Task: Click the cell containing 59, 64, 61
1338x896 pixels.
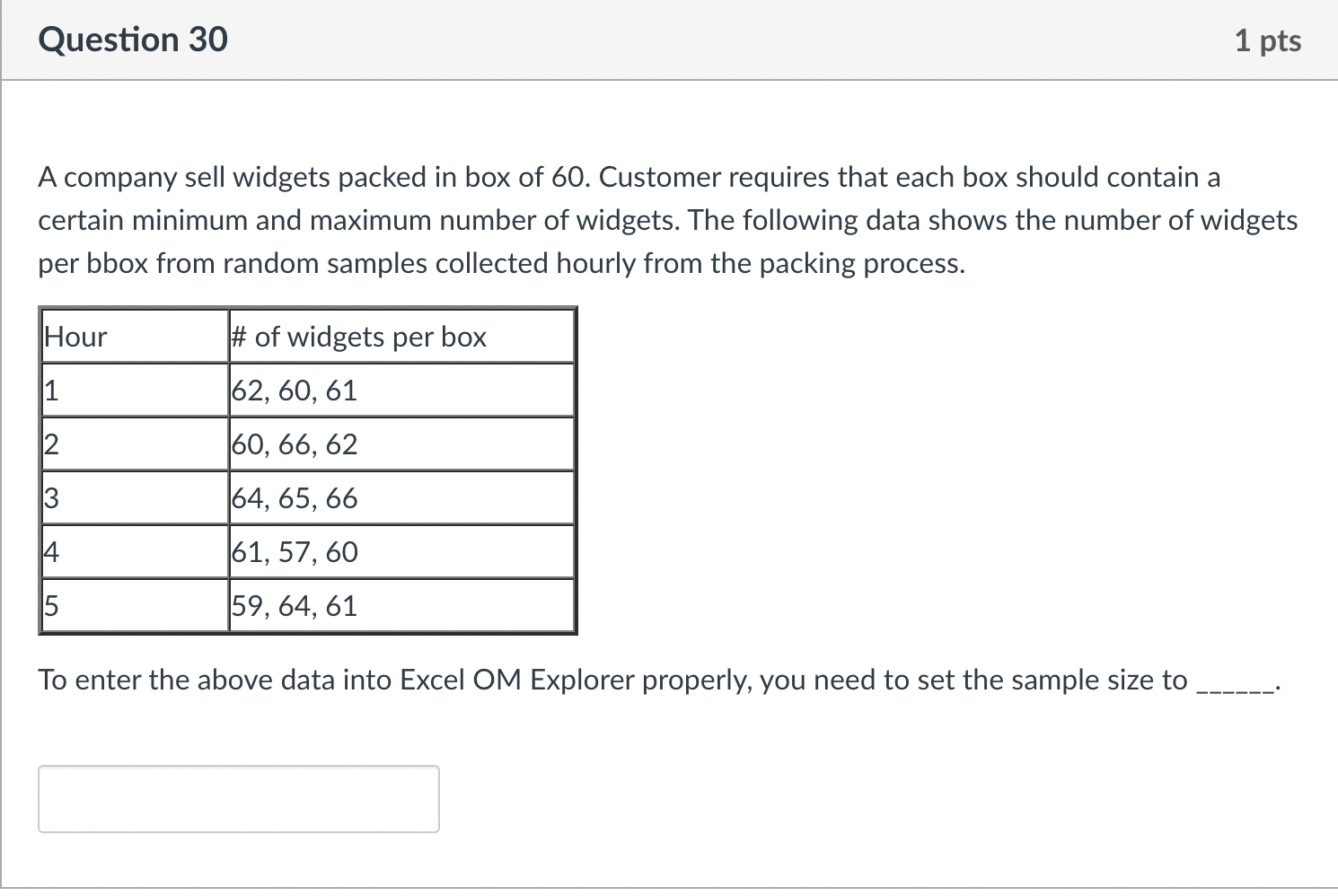Action: (x=295, y=605)
